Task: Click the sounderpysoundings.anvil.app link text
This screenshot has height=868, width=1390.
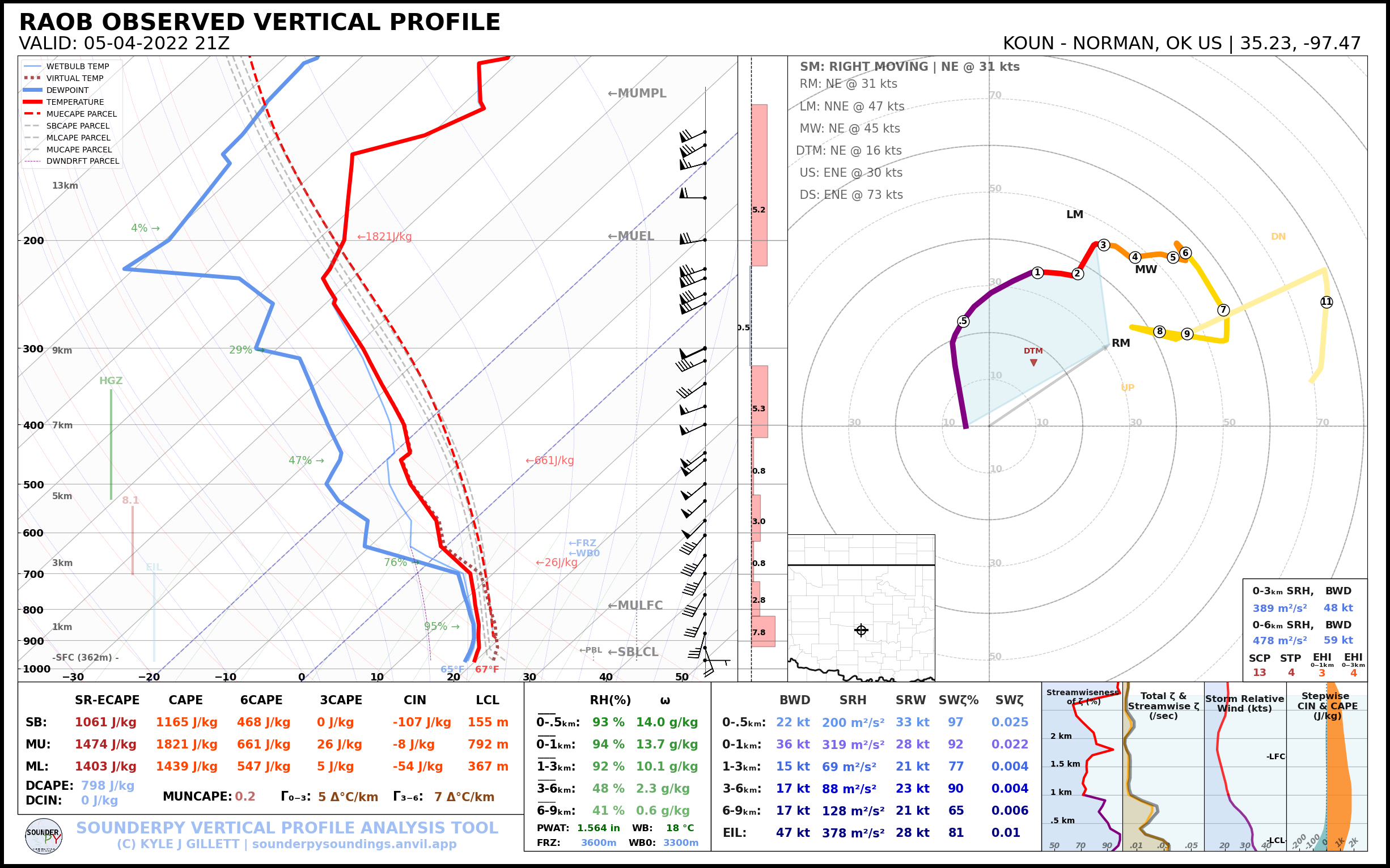Action: click(x=354, y=844)
